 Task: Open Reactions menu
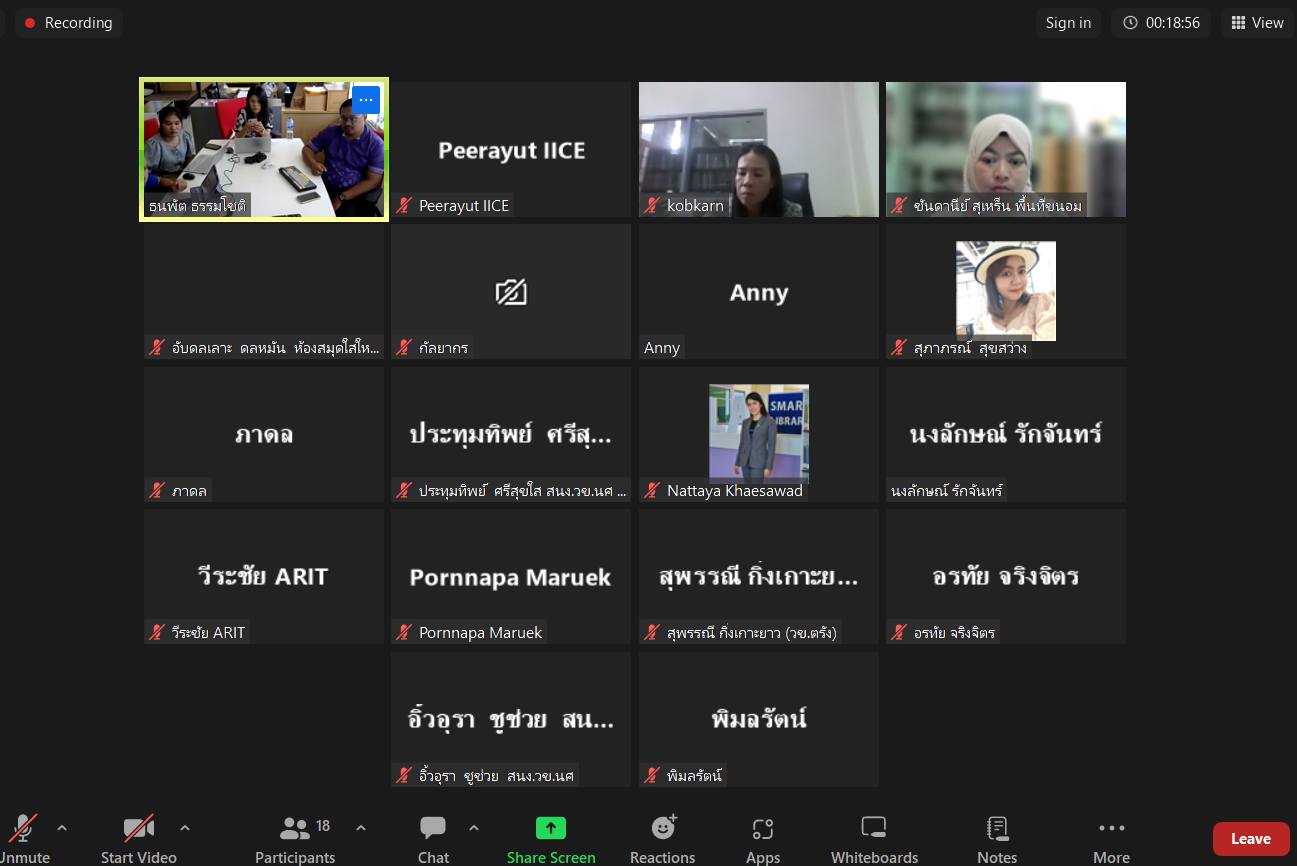tap(662, 838)
